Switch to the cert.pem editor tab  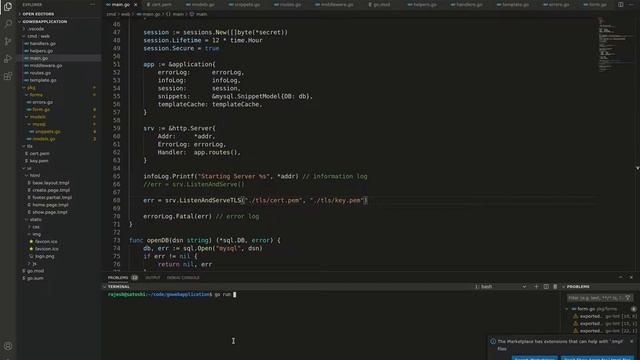(x=160, y=4)
